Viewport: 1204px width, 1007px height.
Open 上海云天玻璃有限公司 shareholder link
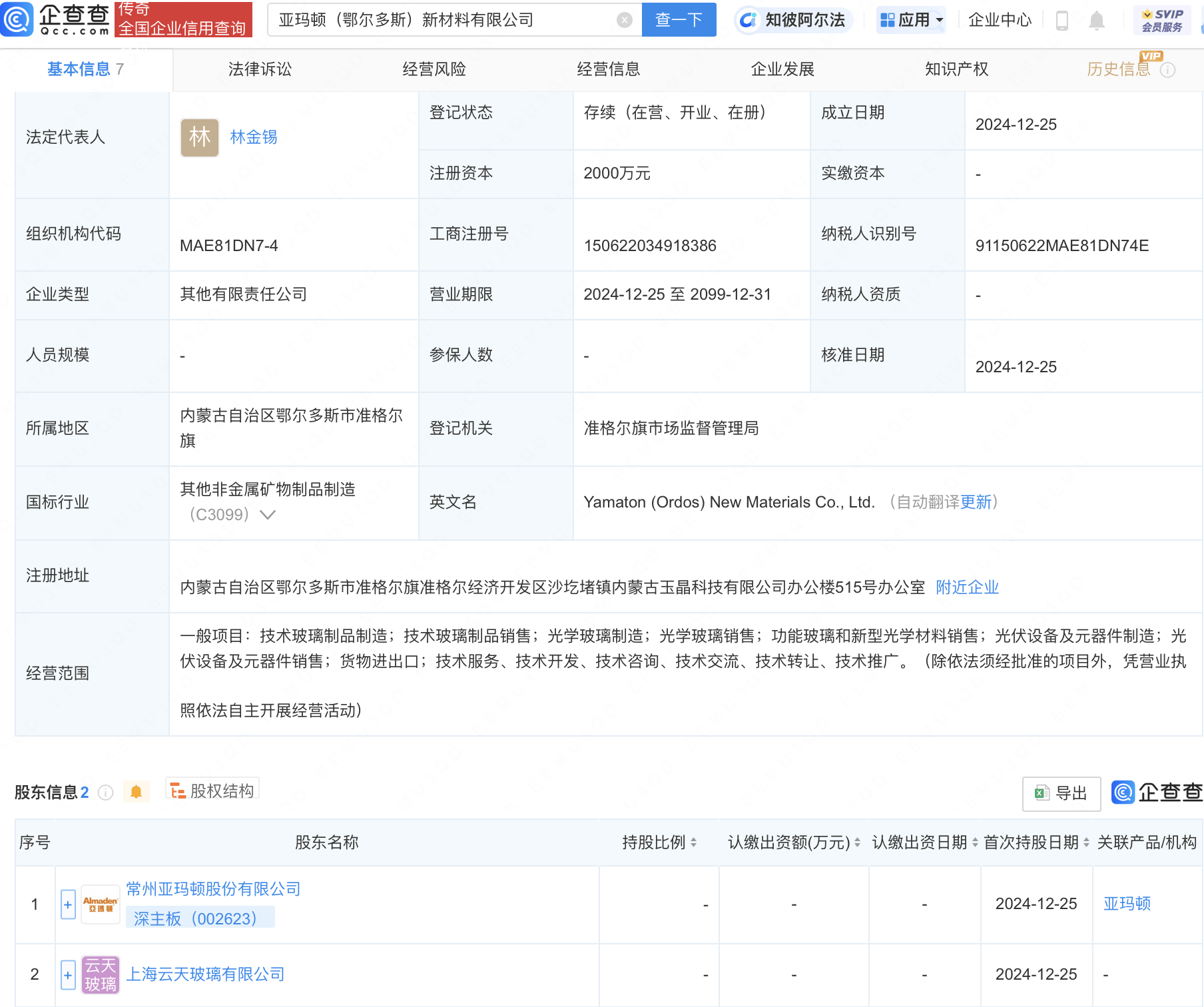pos(206,974)
